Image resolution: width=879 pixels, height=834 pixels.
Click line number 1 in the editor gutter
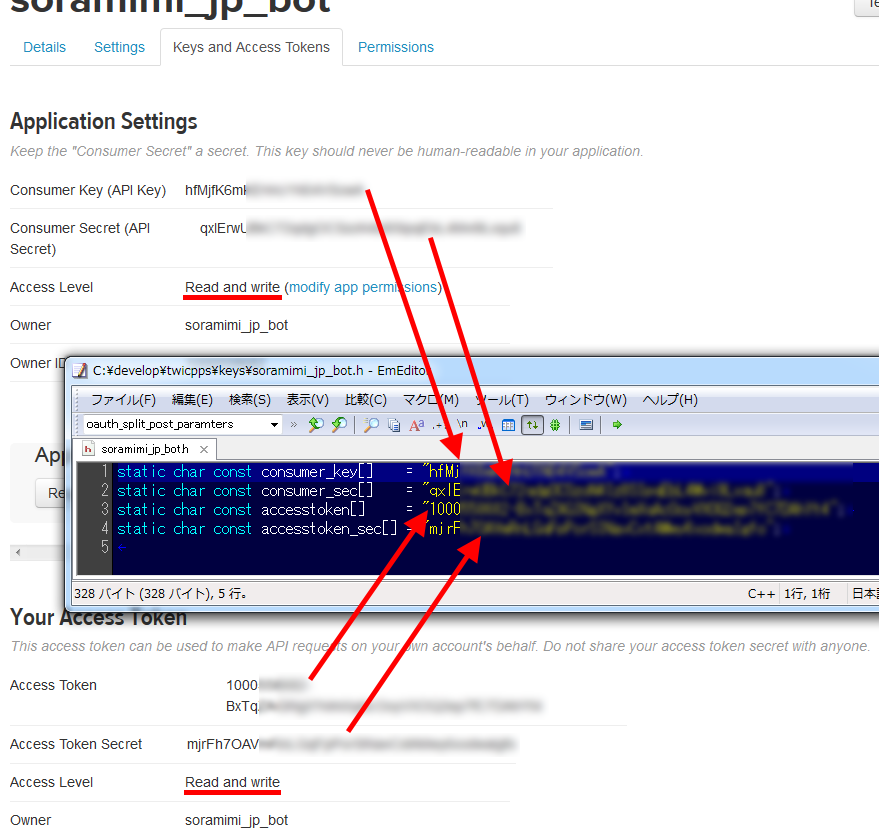104,471
